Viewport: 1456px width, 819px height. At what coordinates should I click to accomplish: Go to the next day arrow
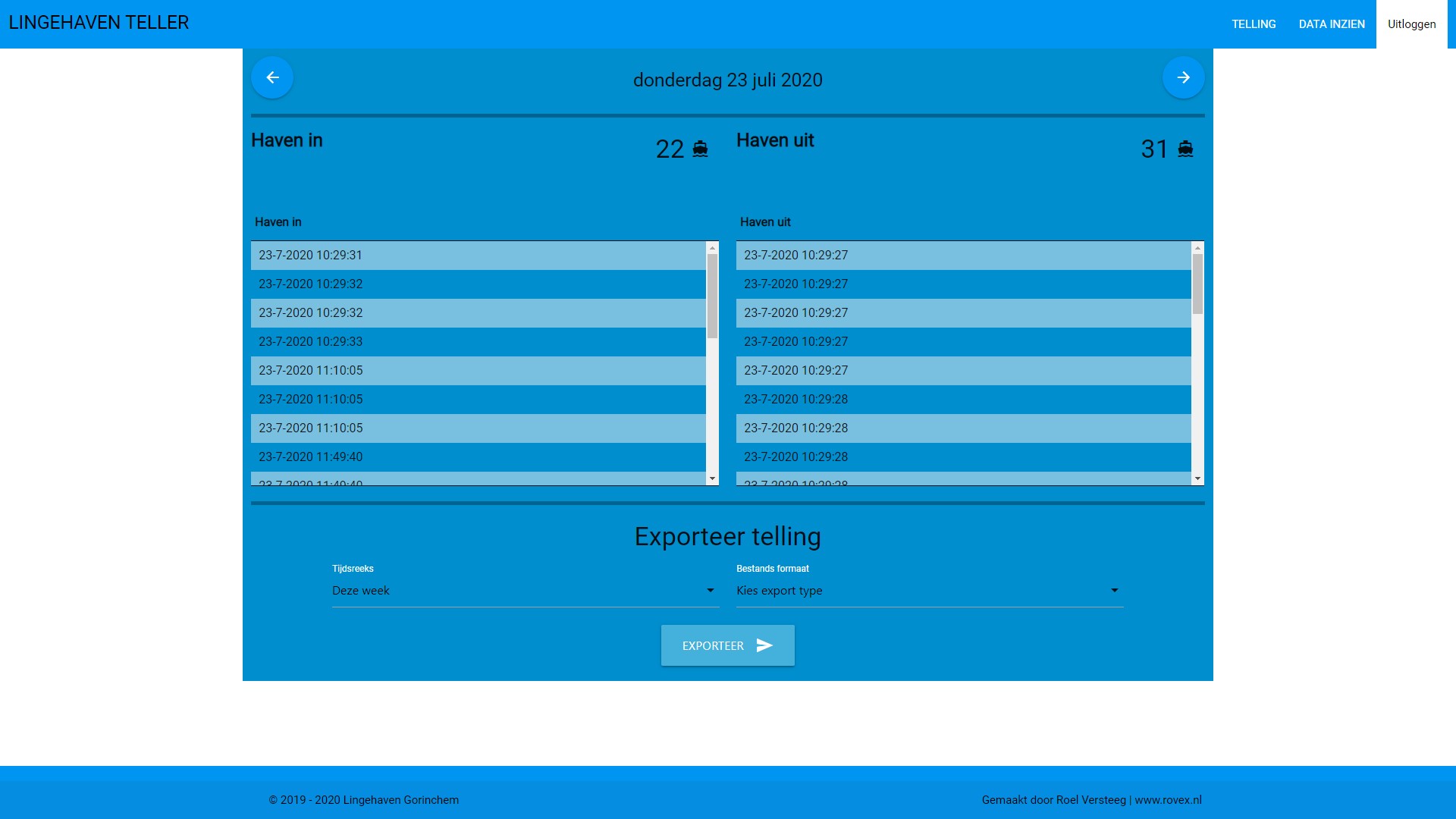click(1183, 77)
